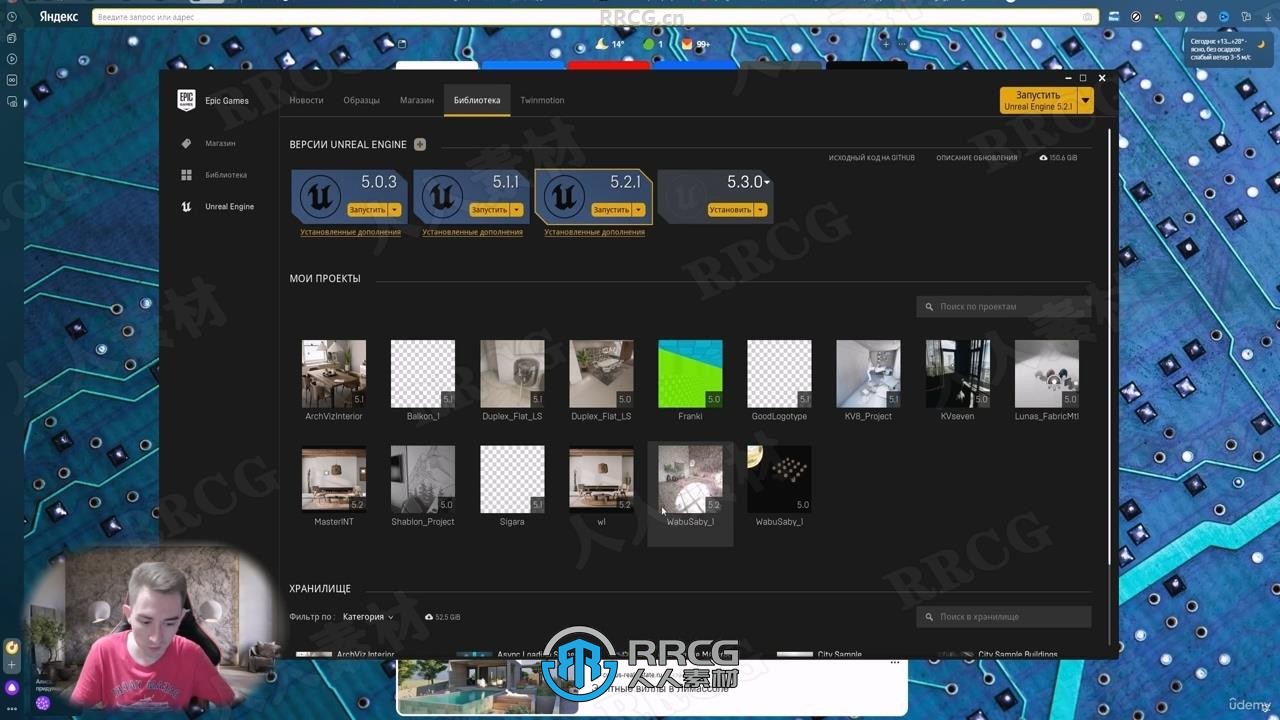
Task: Click the green shield protection icon in browser
Action: (1180, 17)
